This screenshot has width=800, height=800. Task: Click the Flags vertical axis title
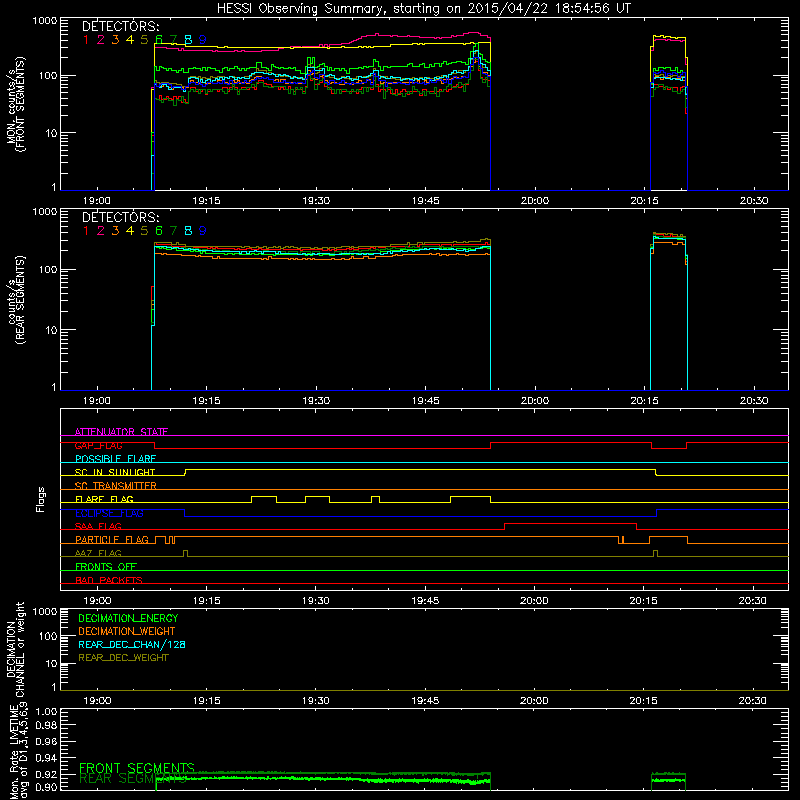(x=41, y=499)
